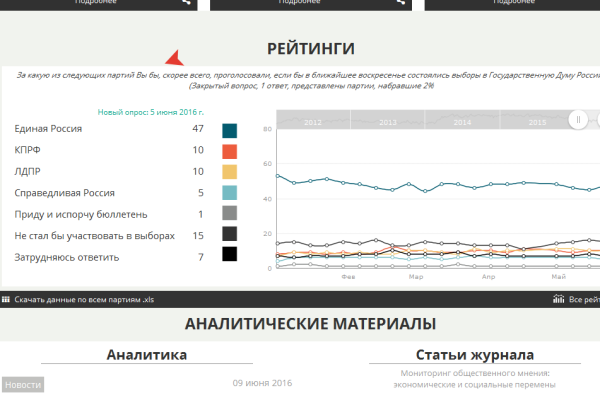Select 2014 on the chart timeline
The image size is (600, 400).
point(462,122)
